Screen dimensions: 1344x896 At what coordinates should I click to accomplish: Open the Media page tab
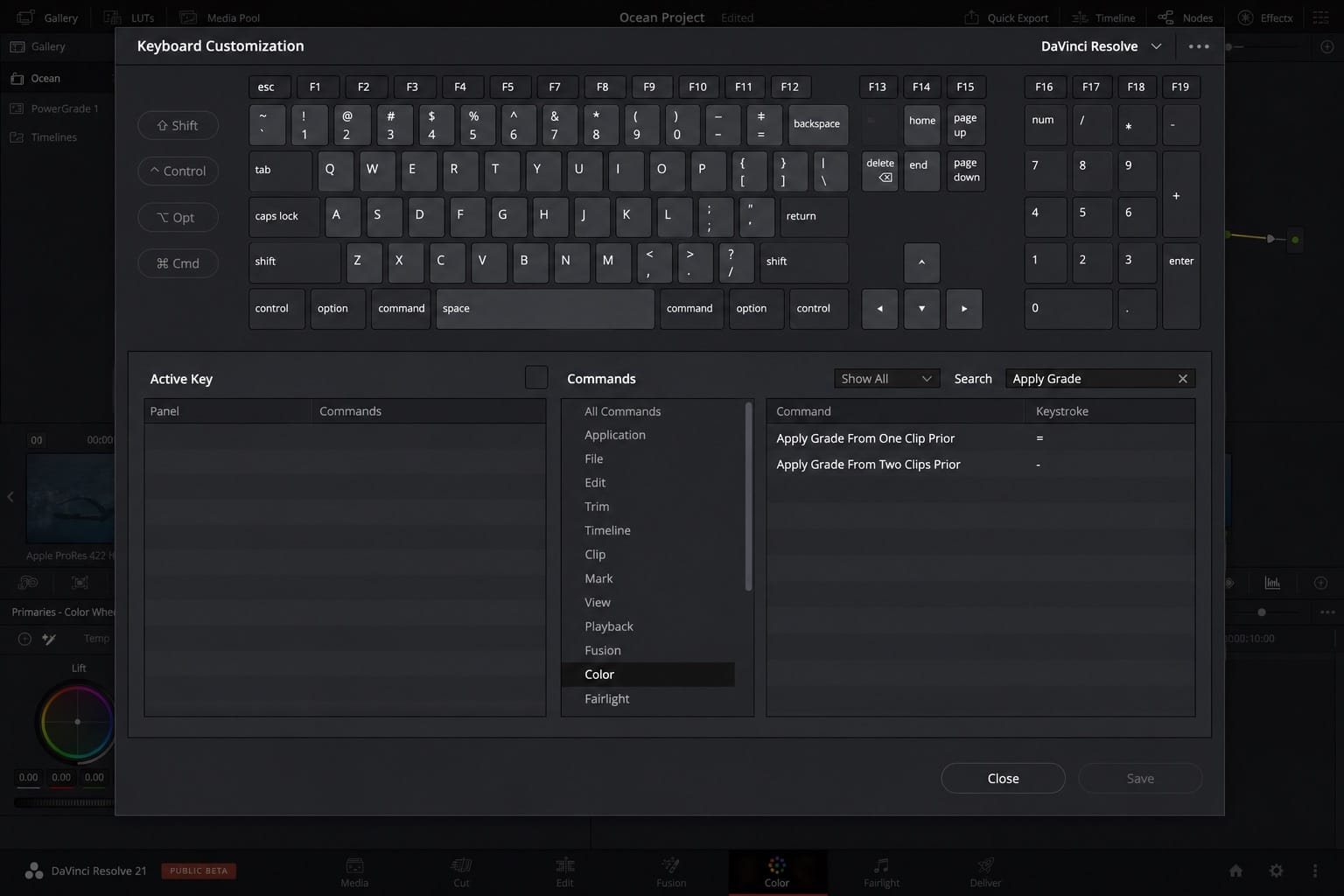[x=354, y=872]
